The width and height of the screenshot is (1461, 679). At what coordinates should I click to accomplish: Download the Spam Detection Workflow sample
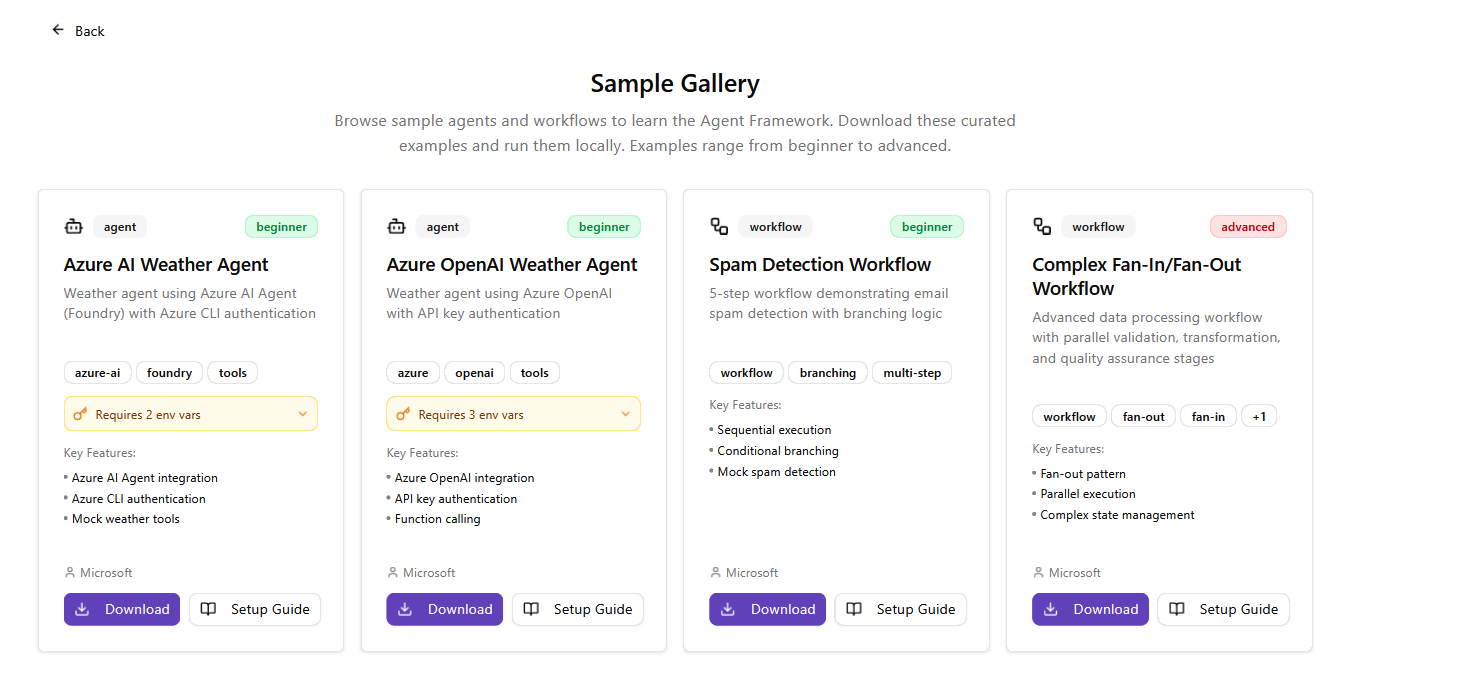click(768, 609)
